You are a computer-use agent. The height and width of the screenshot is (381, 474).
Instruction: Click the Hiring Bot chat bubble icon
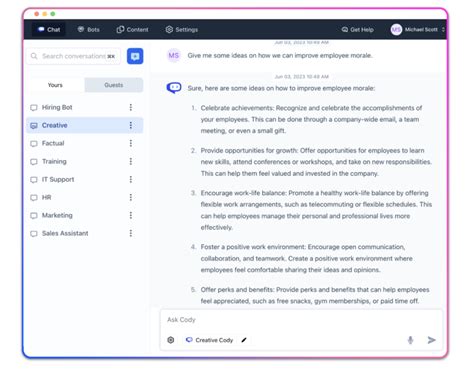(x=34, y=108)
